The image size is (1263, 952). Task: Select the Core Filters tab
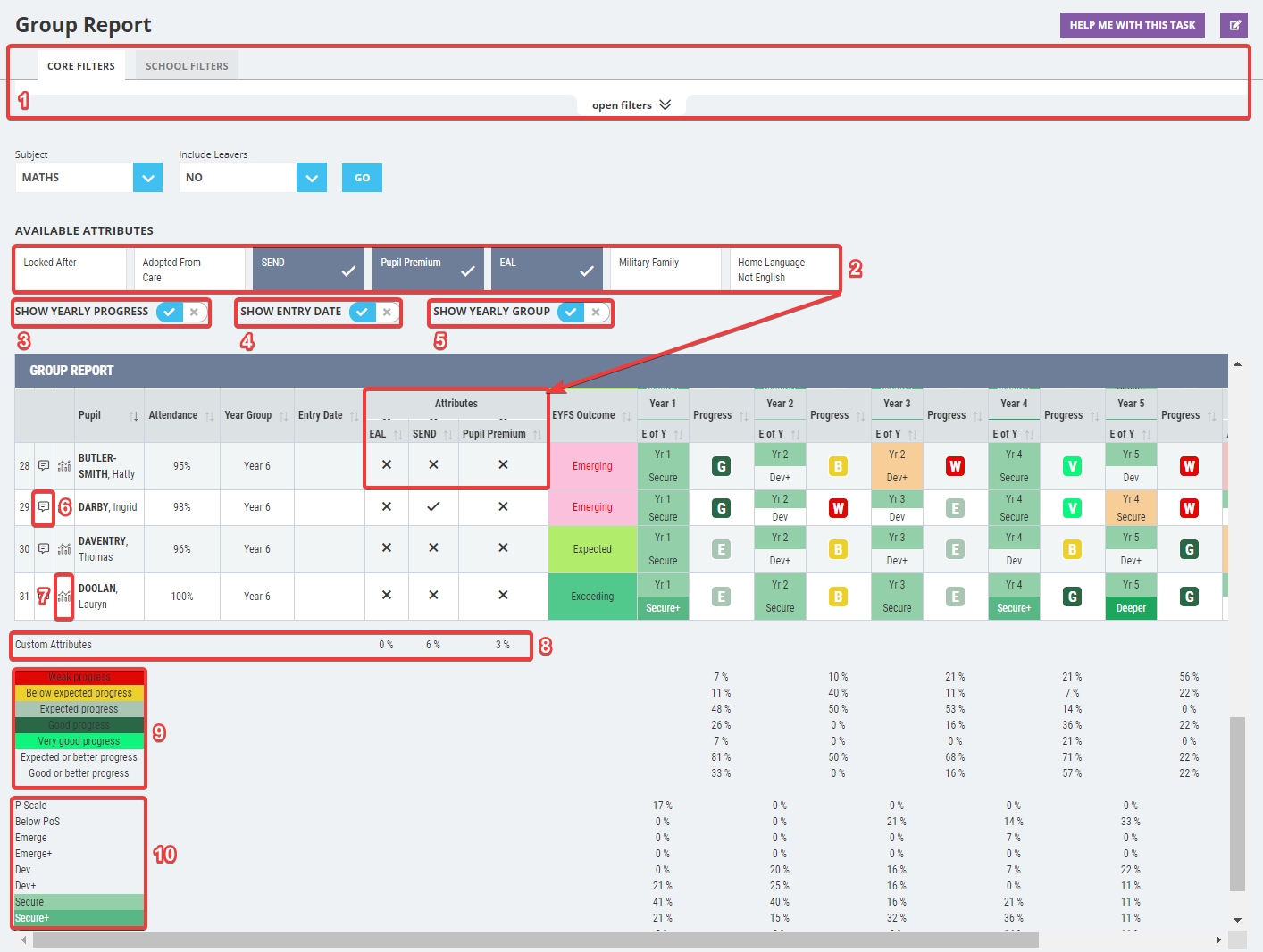click(81, 66)
